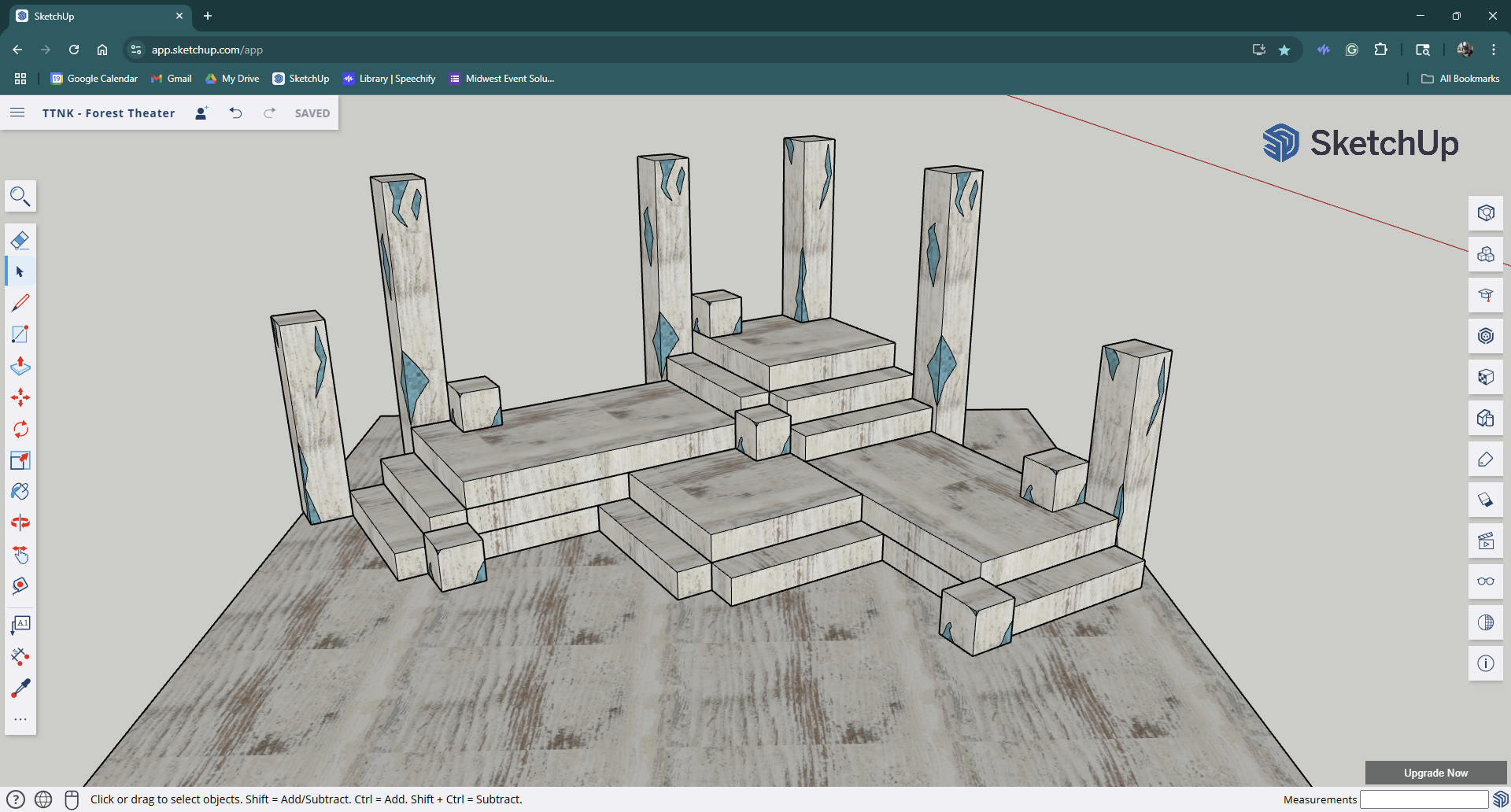Open the Search SketchUp magnifier tool
The image size is (1511, 812).
pos(20,196)
